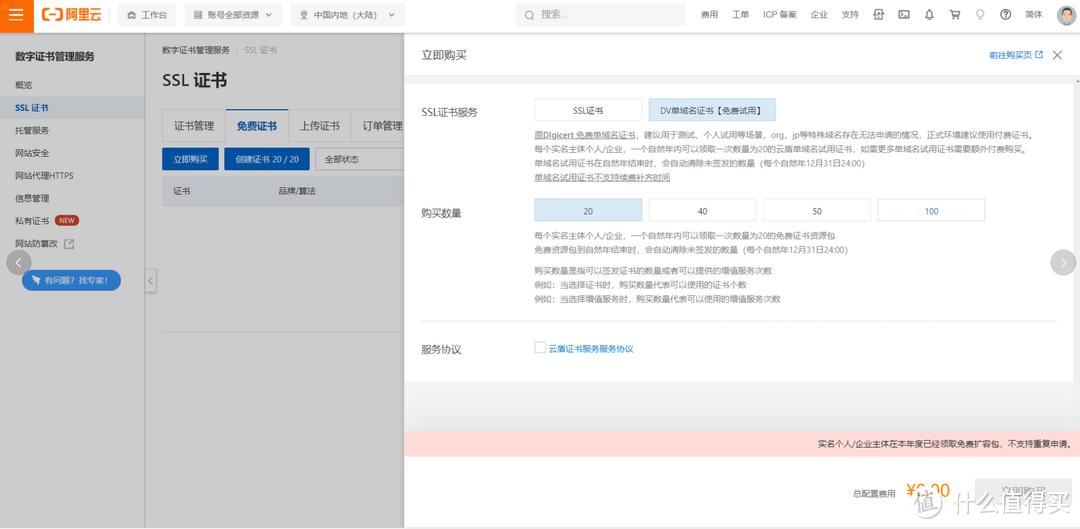
Task: Open the 中国内地（大陆） region dropdown
Action: [x=348, y=15]
